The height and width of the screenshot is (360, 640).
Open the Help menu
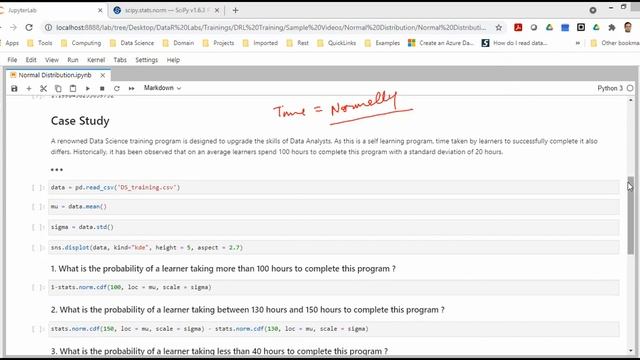173,60
